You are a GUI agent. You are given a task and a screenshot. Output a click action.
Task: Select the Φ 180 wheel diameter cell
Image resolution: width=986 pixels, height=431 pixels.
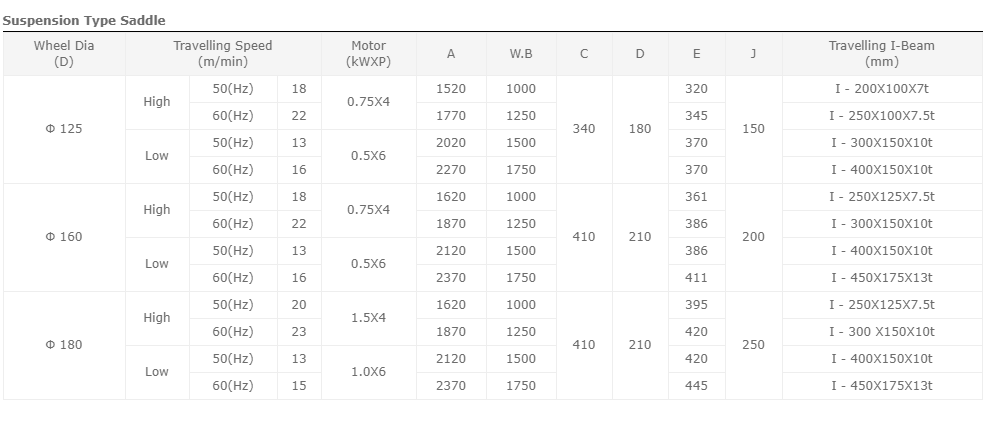[64, 345]
